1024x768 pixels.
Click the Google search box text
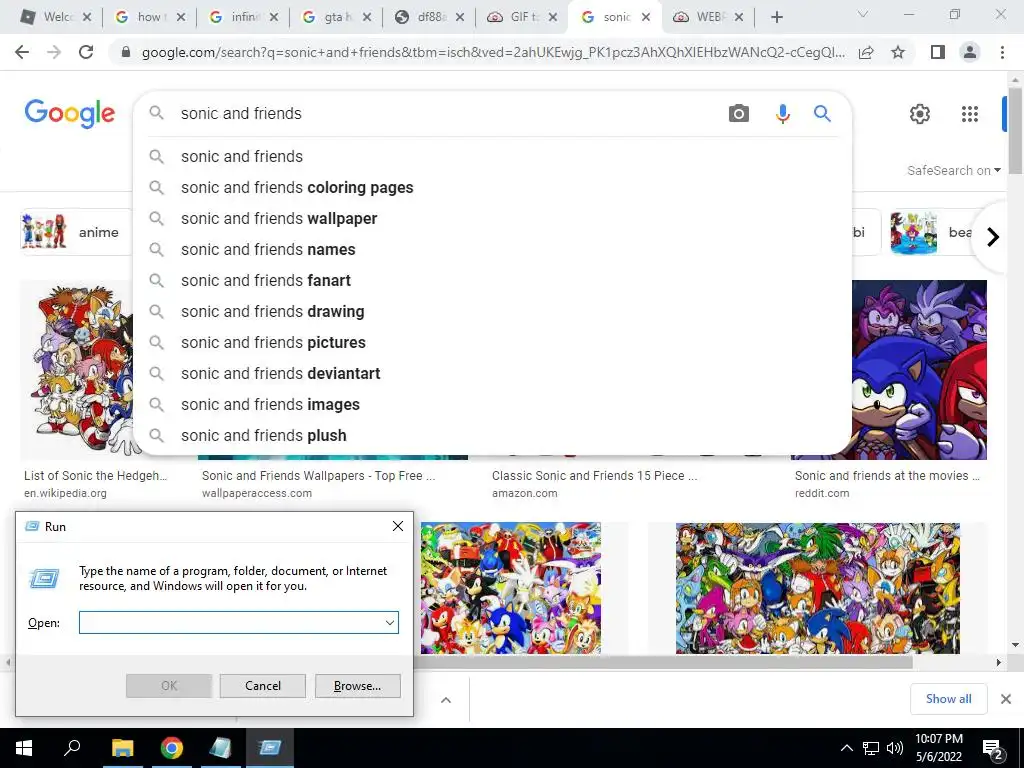(241, 114)
